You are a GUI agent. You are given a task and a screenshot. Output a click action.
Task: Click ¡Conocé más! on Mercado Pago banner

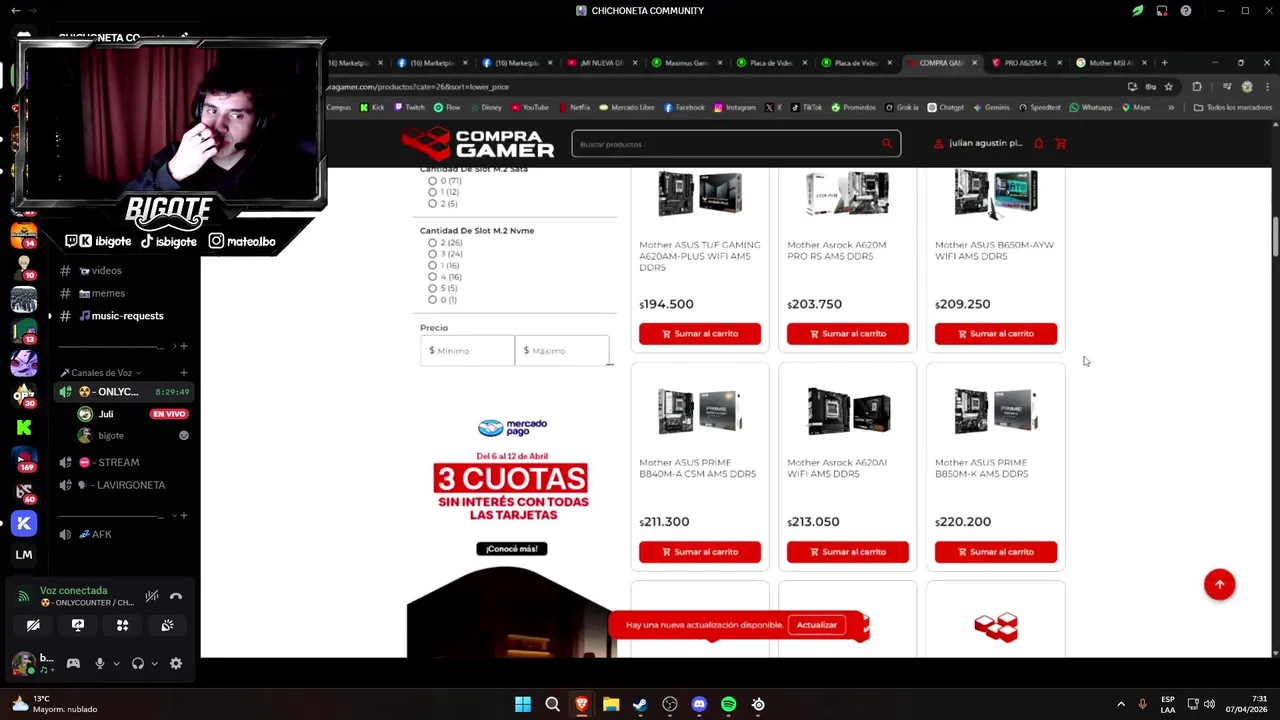click(512, 549)
